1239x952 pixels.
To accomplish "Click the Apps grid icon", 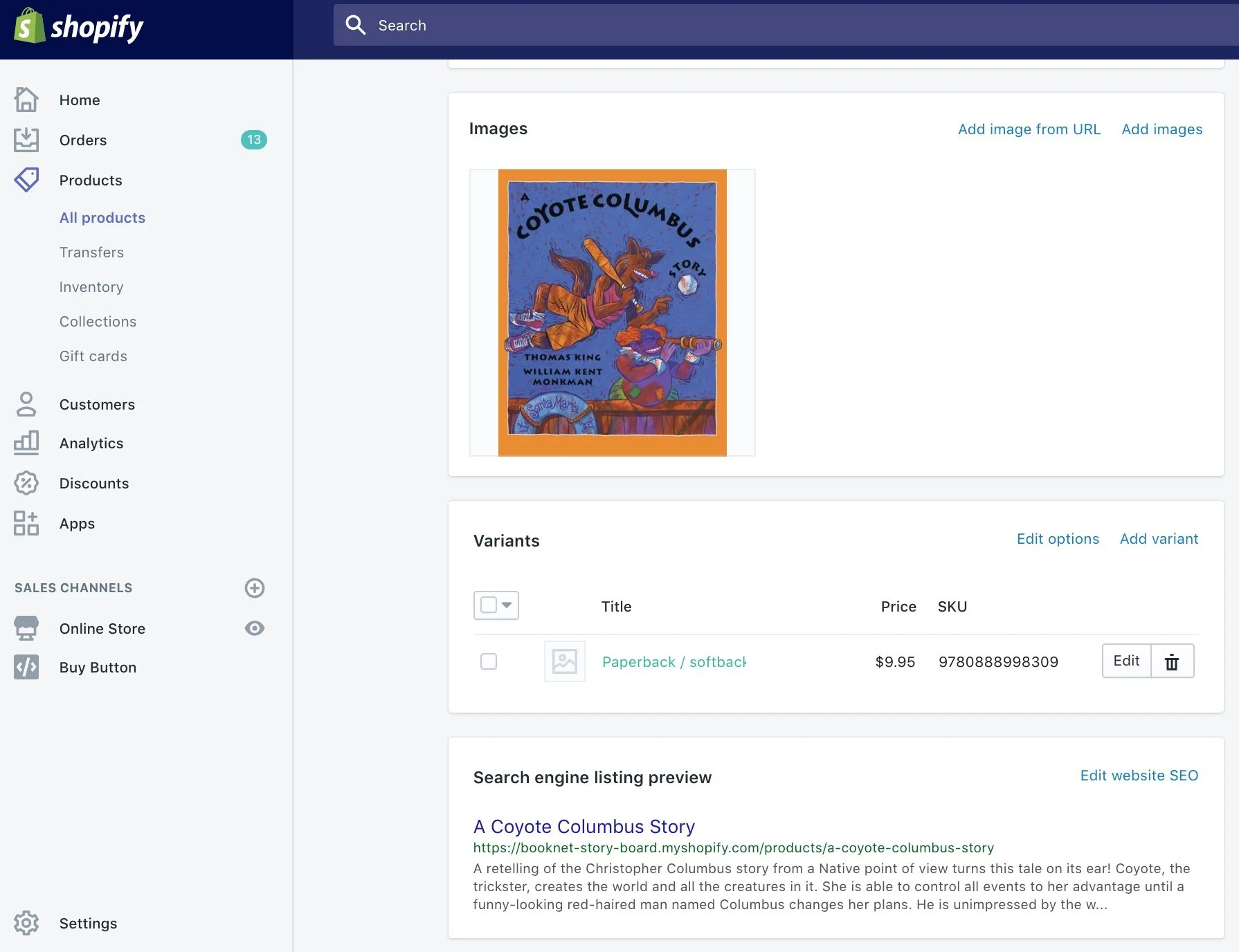I will click(26, 523).
